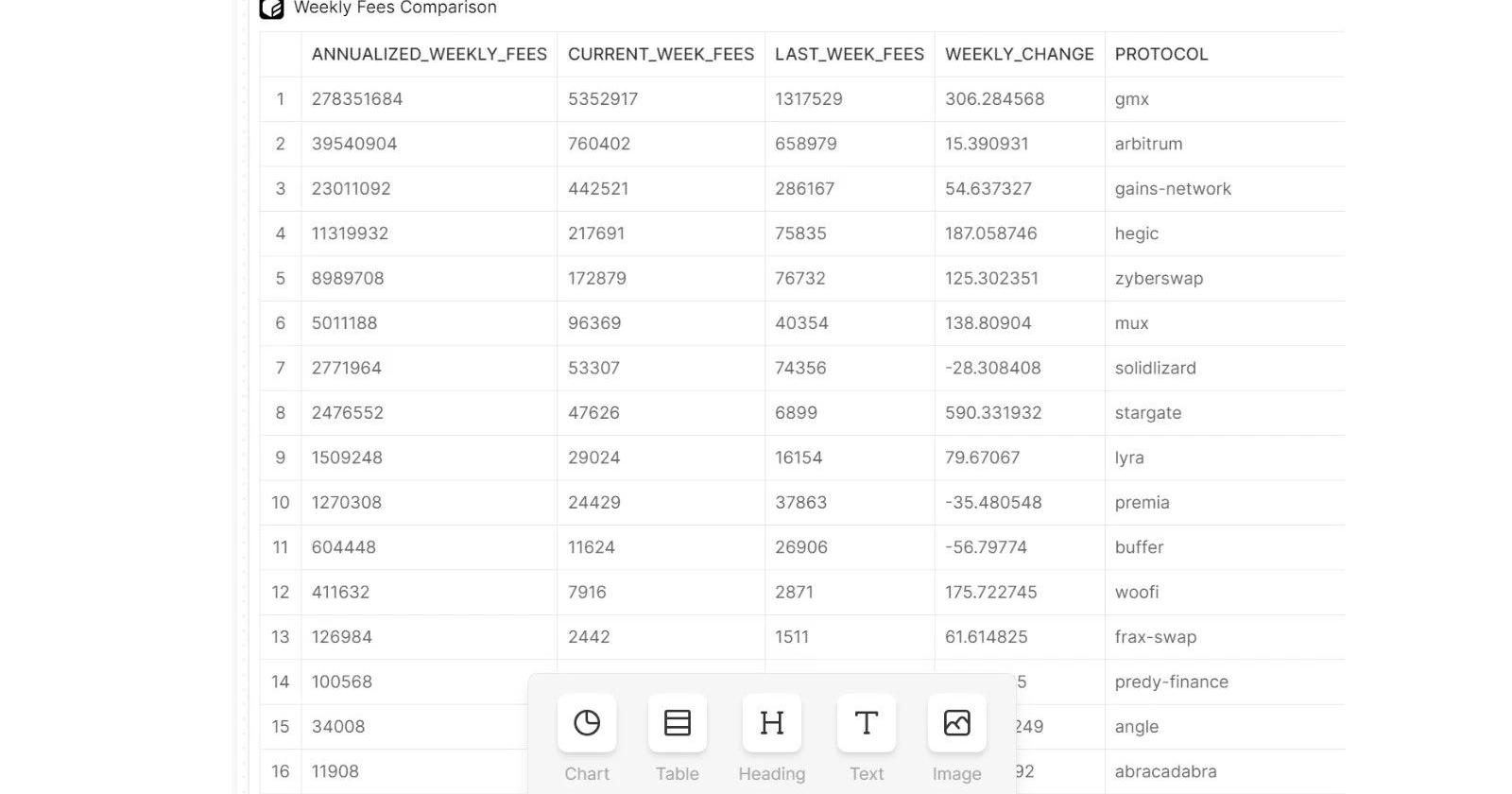The image size is (1512, 794).
Task: Select the LAST_WEEK_FEES column header
Action: point(850,55)
